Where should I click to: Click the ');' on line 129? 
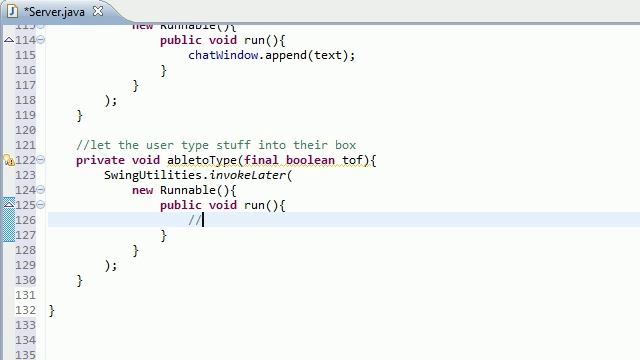[x=111, y=265]
